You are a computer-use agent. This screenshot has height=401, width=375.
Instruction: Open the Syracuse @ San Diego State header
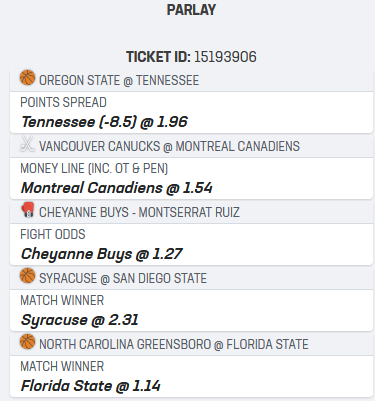(191, 278)
